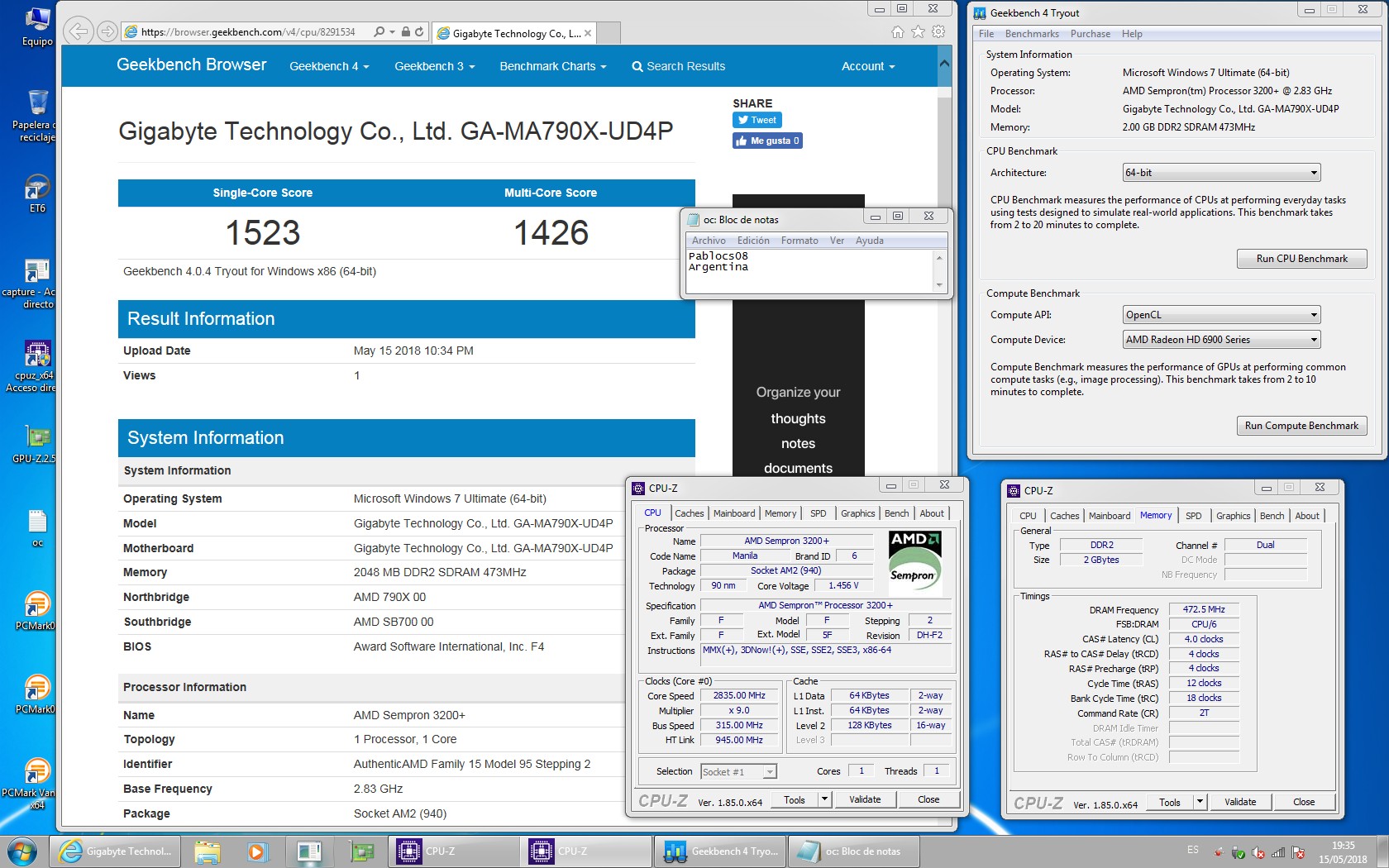Open the IE tools gear icon
Screen dimensions: 1389x868
click(x=938, y=31)
